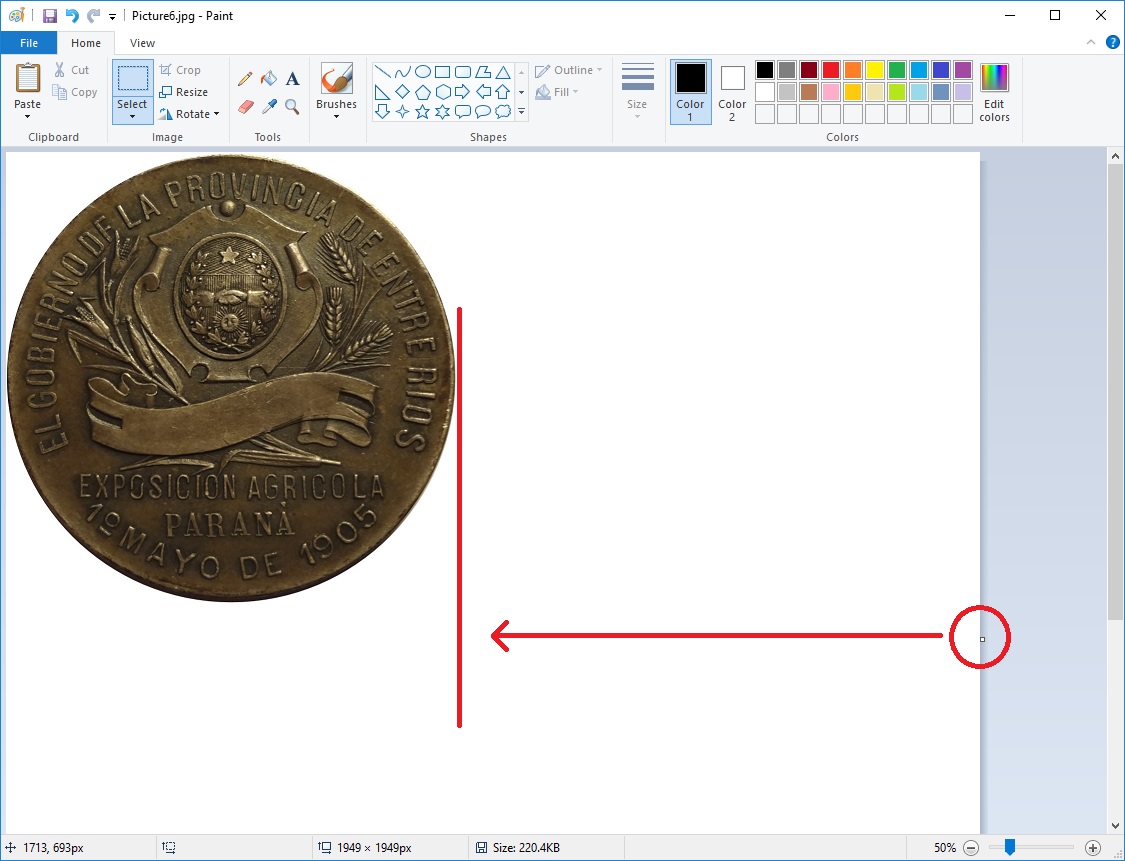Image resolution: width=1125 pixels, height=861 pixels.
Task: Click the Save icon in title bar
Action: tap(49, 16)
